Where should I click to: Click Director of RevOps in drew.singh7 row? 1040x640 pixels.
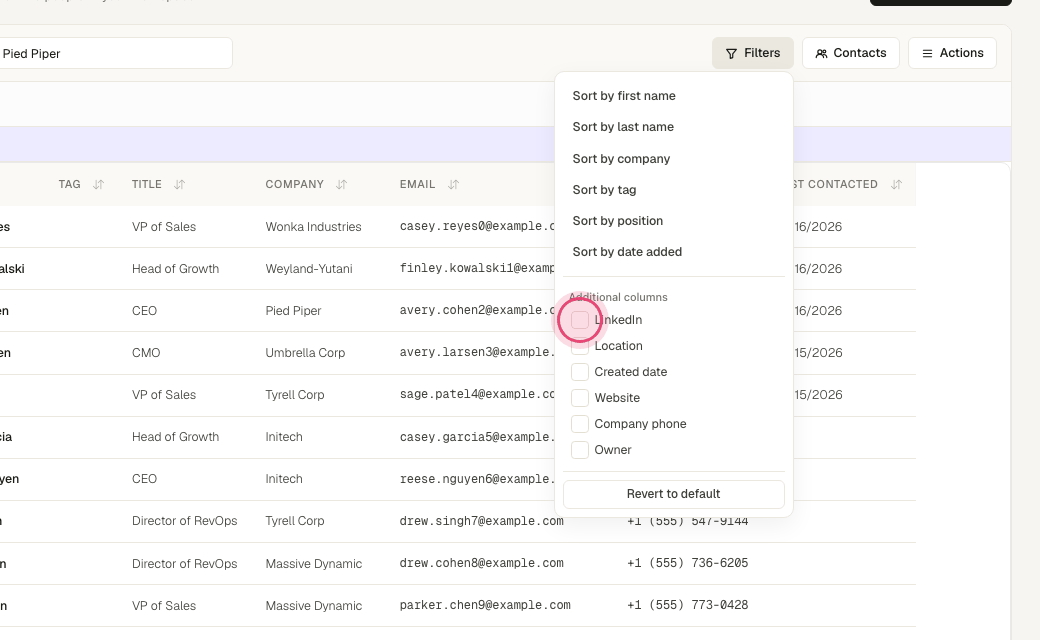[184, 521]
